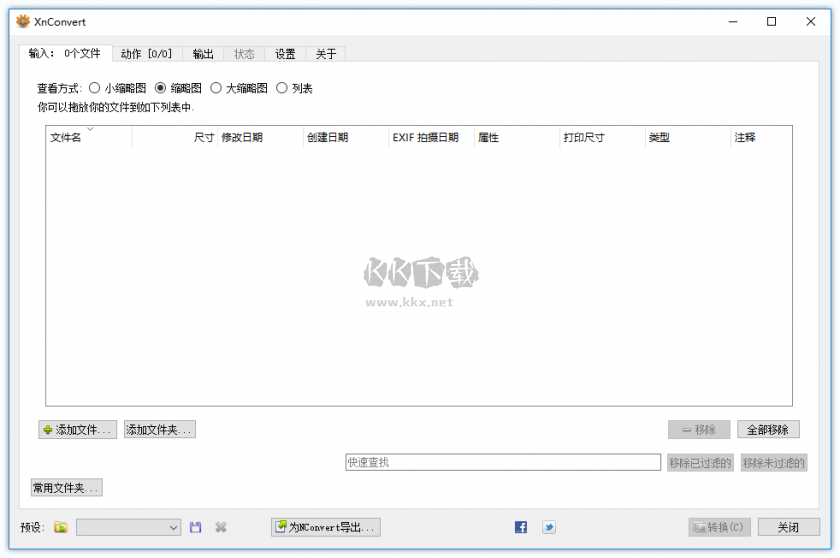Switch to 输入: 0个文件 tab
The width and height of the screenshot is (840, 558).
(66, 53)
